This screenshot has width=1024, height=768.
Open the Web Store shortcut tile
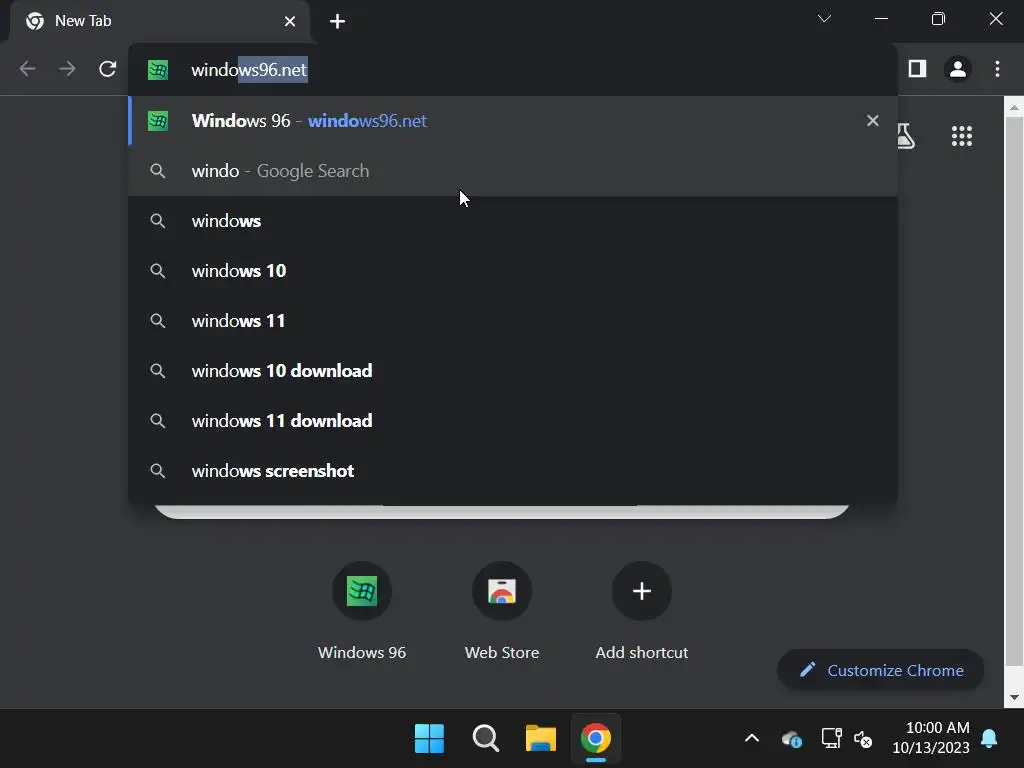click(x=502, y=611)
